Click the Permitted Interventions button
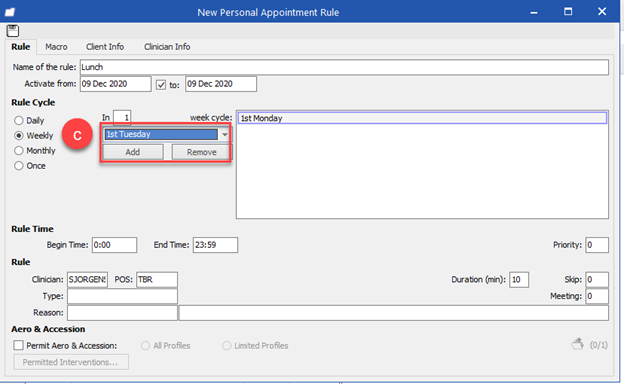Image resolution: width=624 pixels, height=384 pixels. [71, 362]
